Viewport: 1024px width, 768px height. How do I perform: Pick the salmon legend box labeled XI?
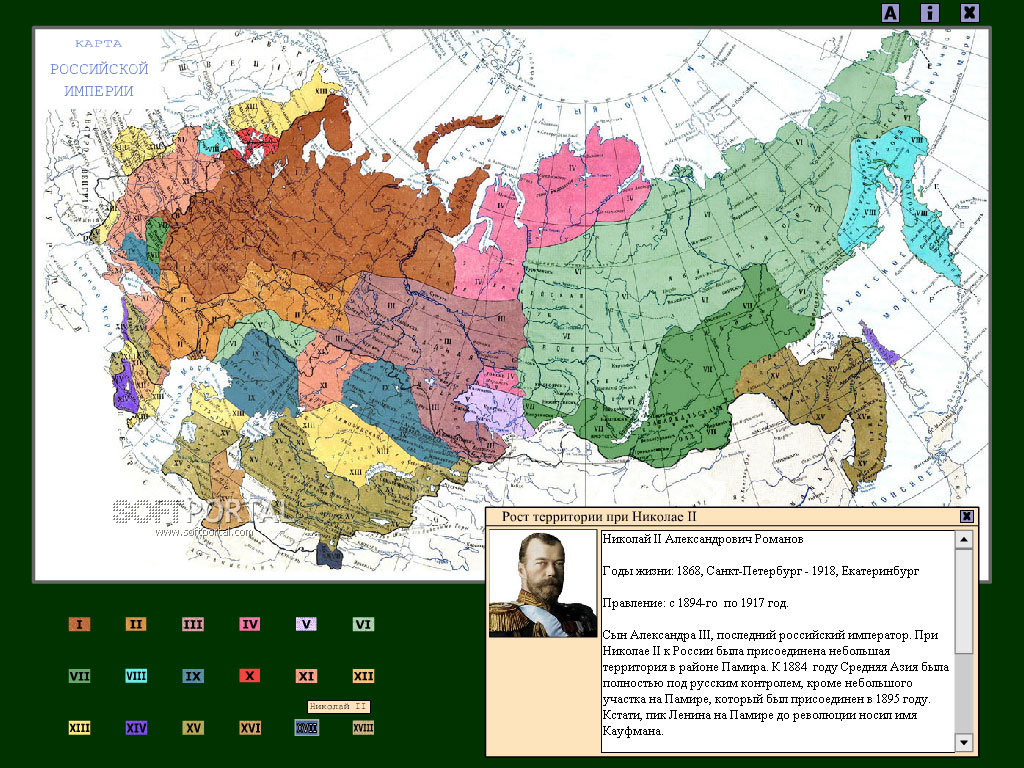[307, 676]
